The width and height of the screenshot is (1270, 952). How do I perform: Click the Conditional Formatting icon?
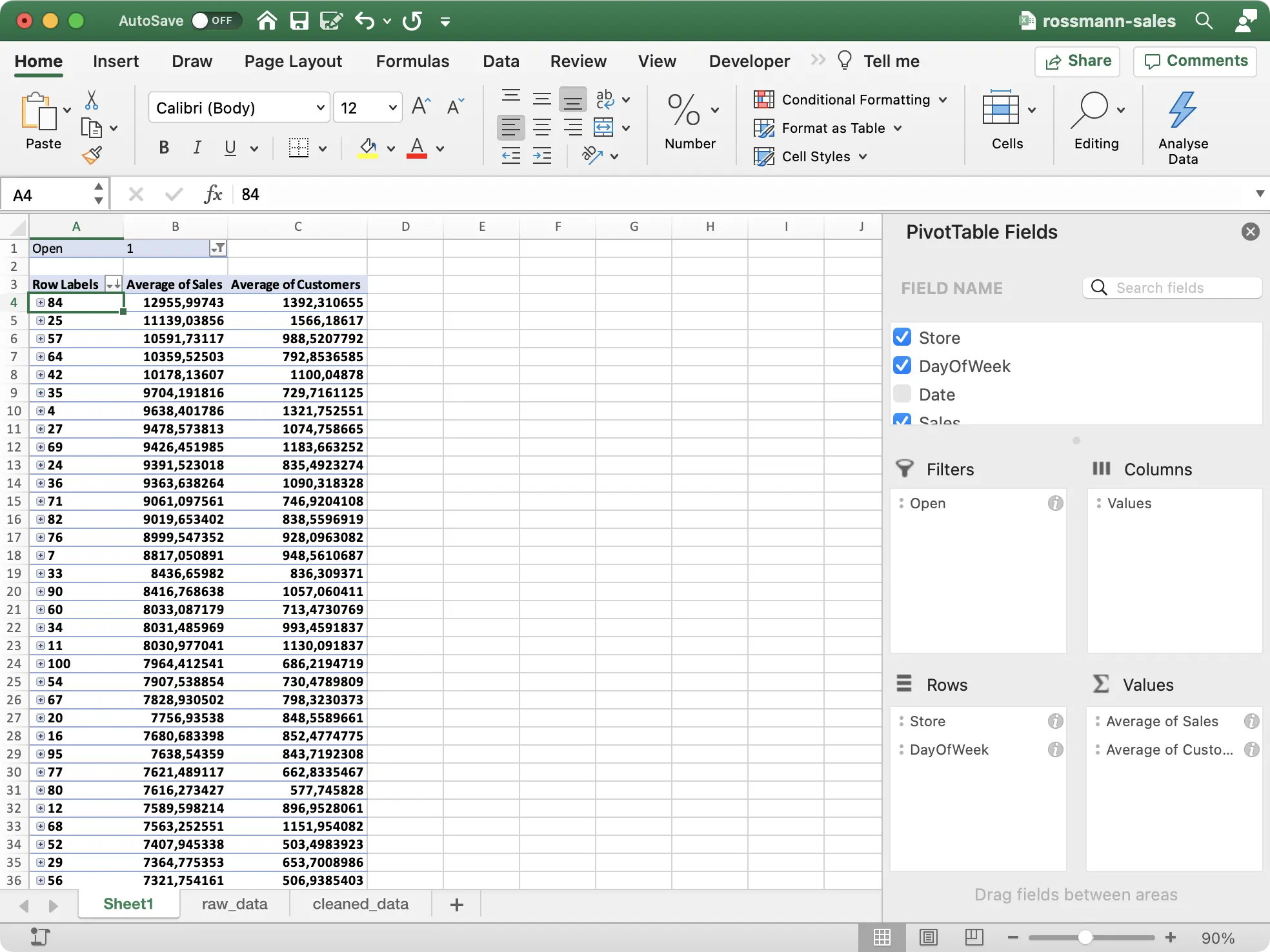tap(765, 99)
